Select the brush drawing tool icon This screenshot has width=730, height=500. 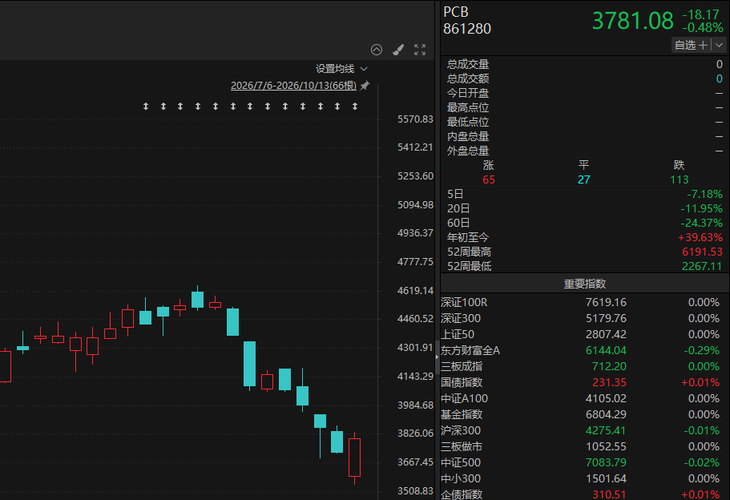tap(398, 50)
